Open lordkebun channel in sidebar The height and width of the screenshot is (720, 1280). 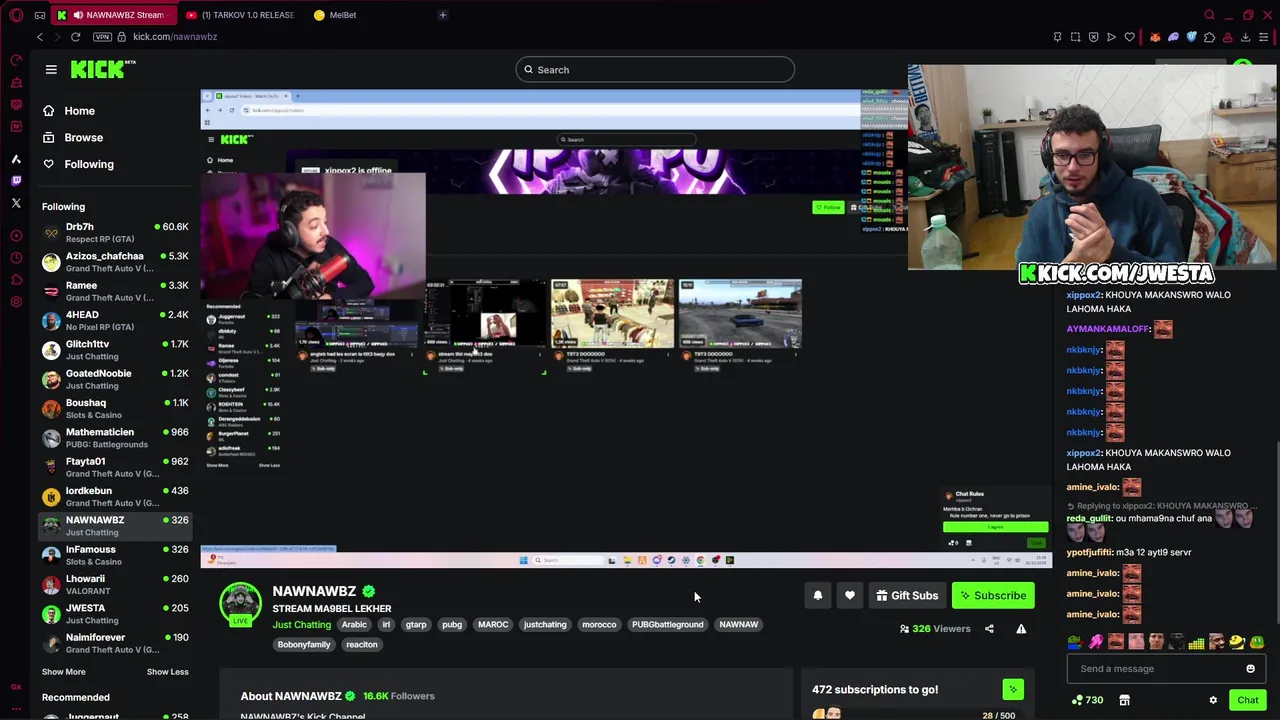[x=115, y=497]
